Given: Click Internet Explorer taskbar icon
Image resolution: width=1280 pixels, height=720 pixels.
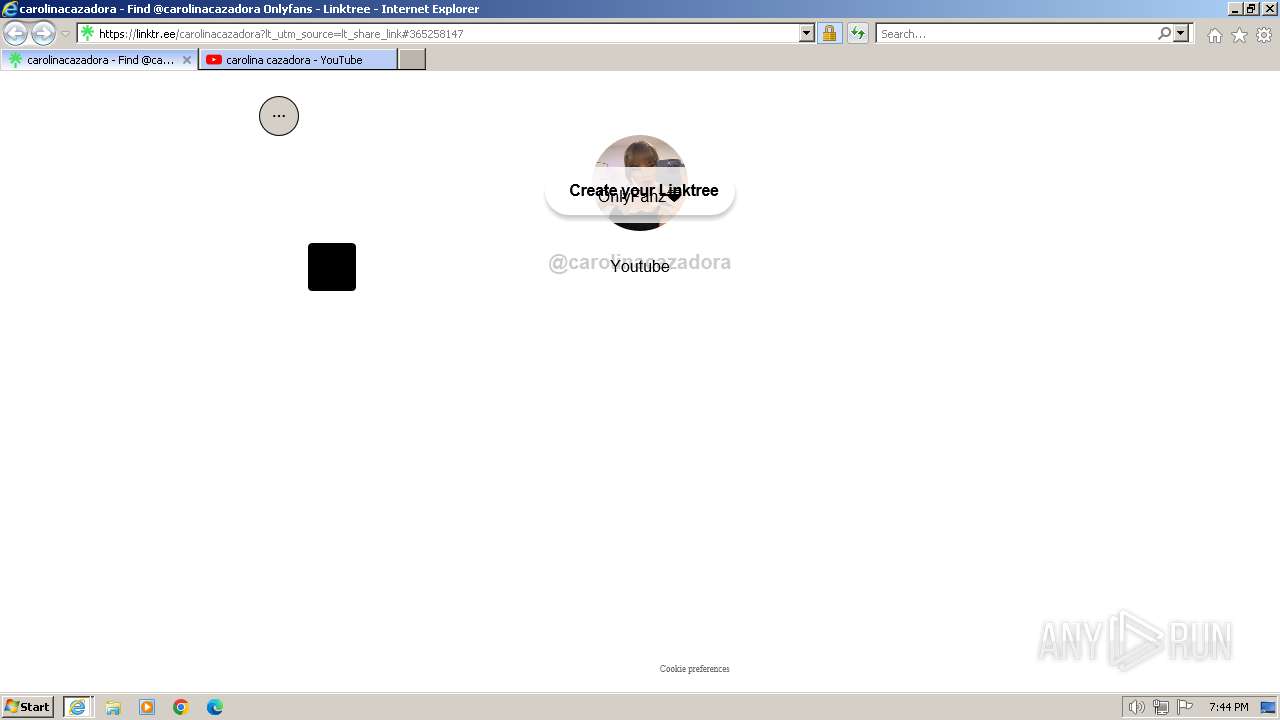Looking at the screenshot, I should coord(78,707).
